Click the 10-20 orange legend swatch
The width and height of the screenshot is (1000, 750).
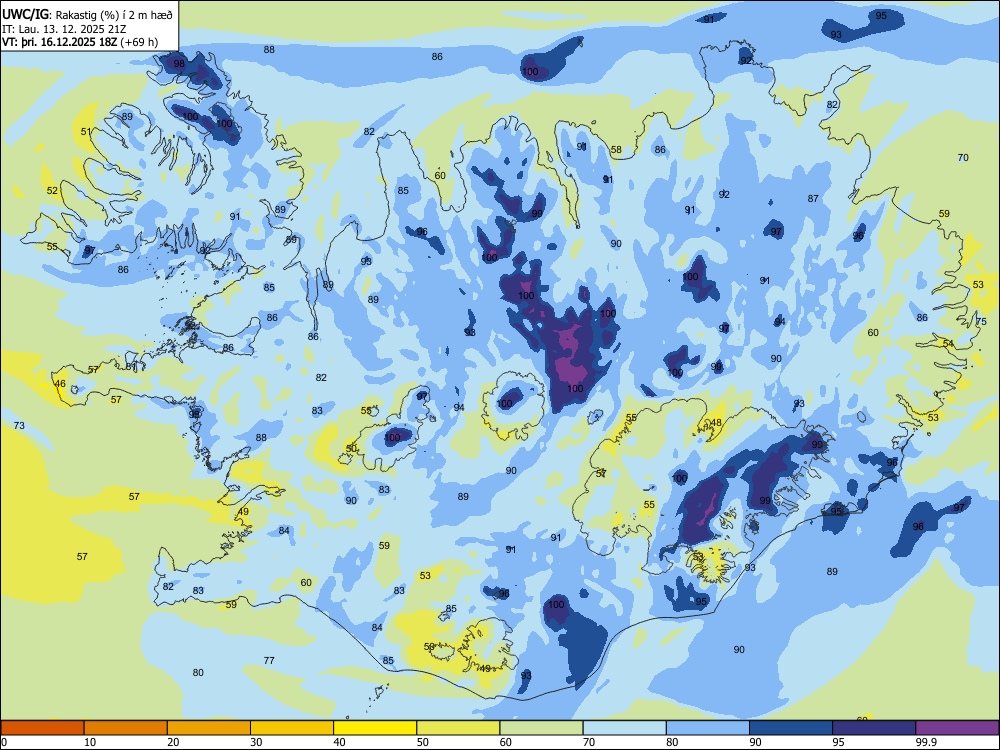click(x=126, y=728)
